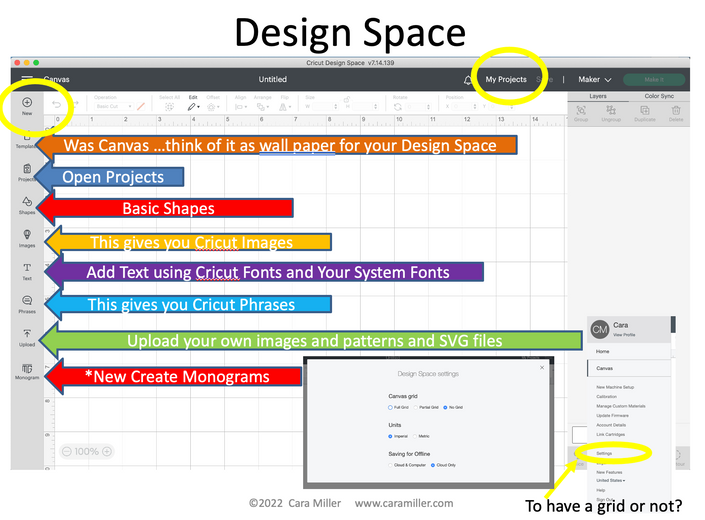Click the green Make It button
Viewport: 705px width, 520px height.
[654, 80]
